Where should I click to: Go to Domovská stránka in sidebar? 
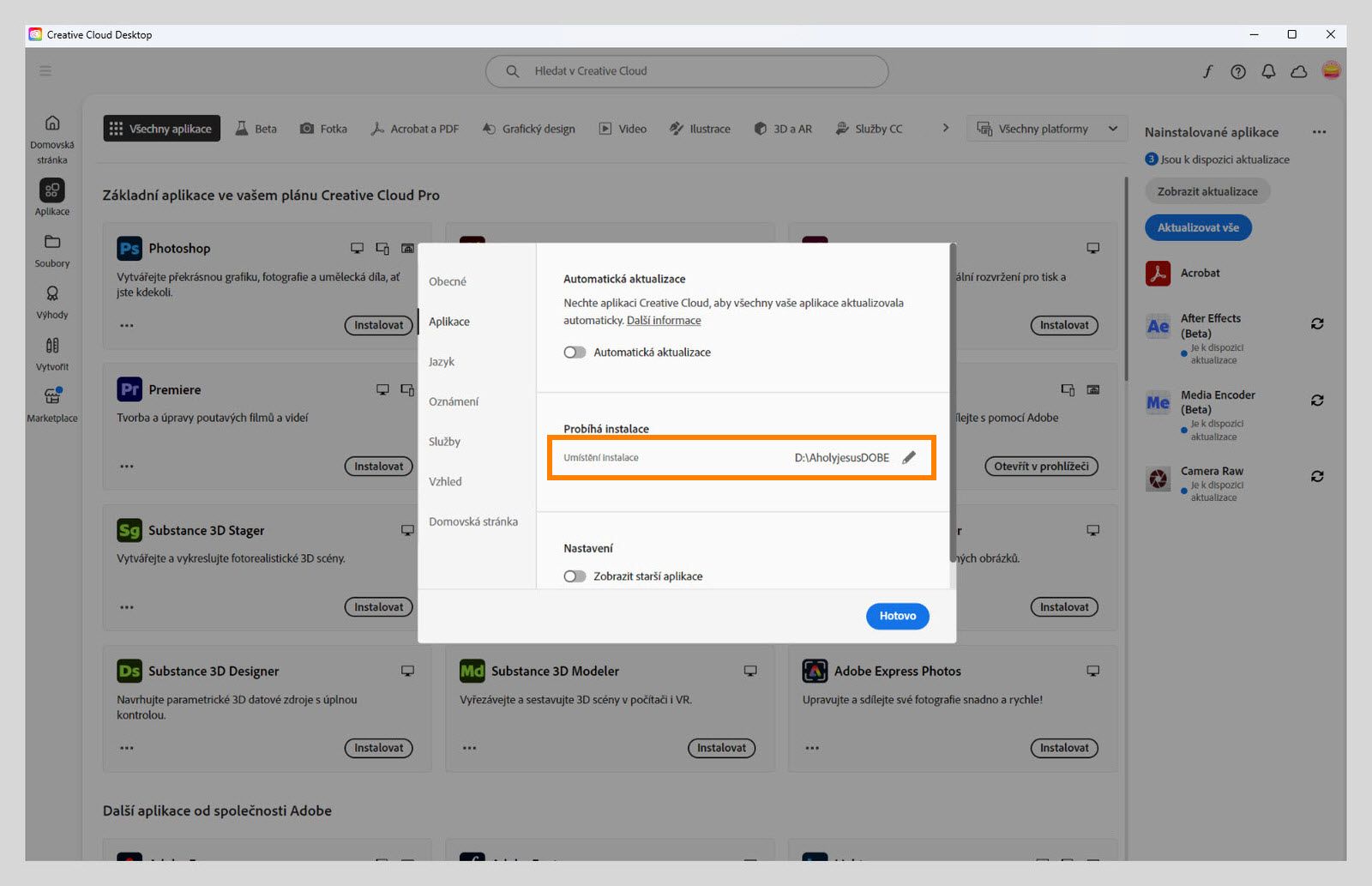pos(52,139)
